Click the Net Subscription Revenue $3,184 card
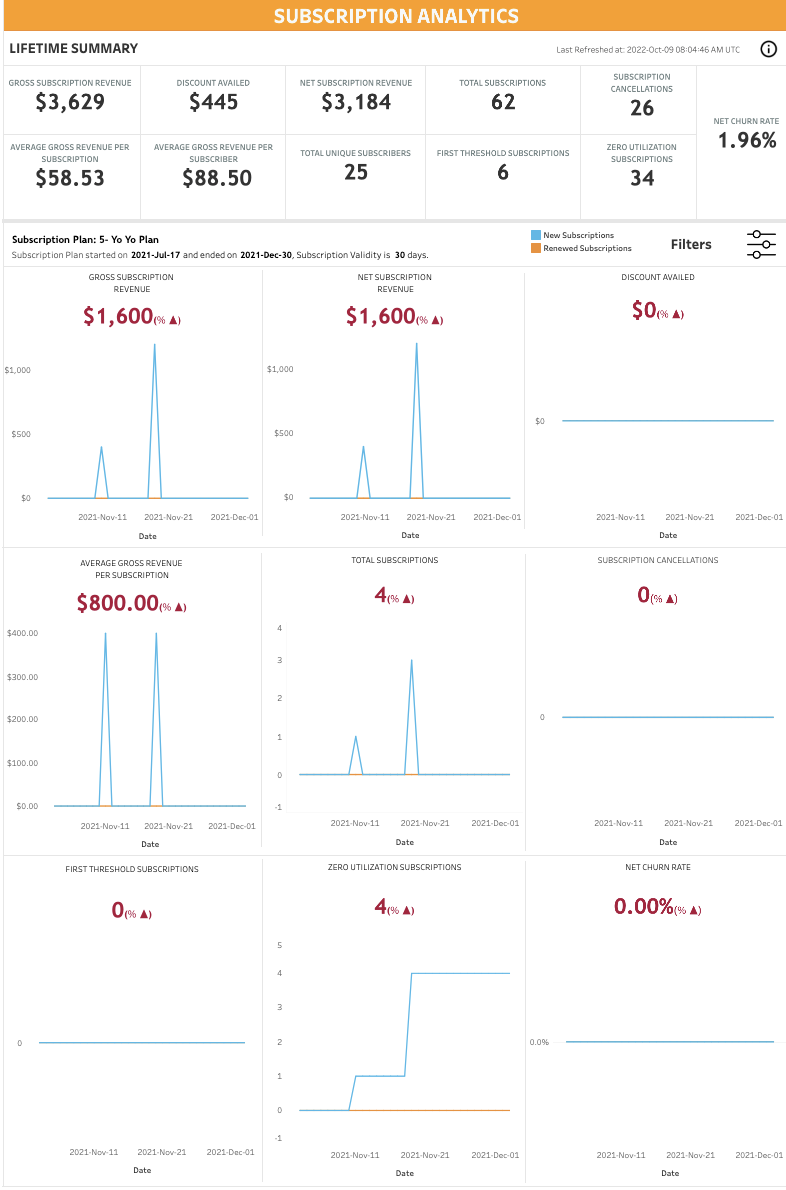 click(355, 99)
